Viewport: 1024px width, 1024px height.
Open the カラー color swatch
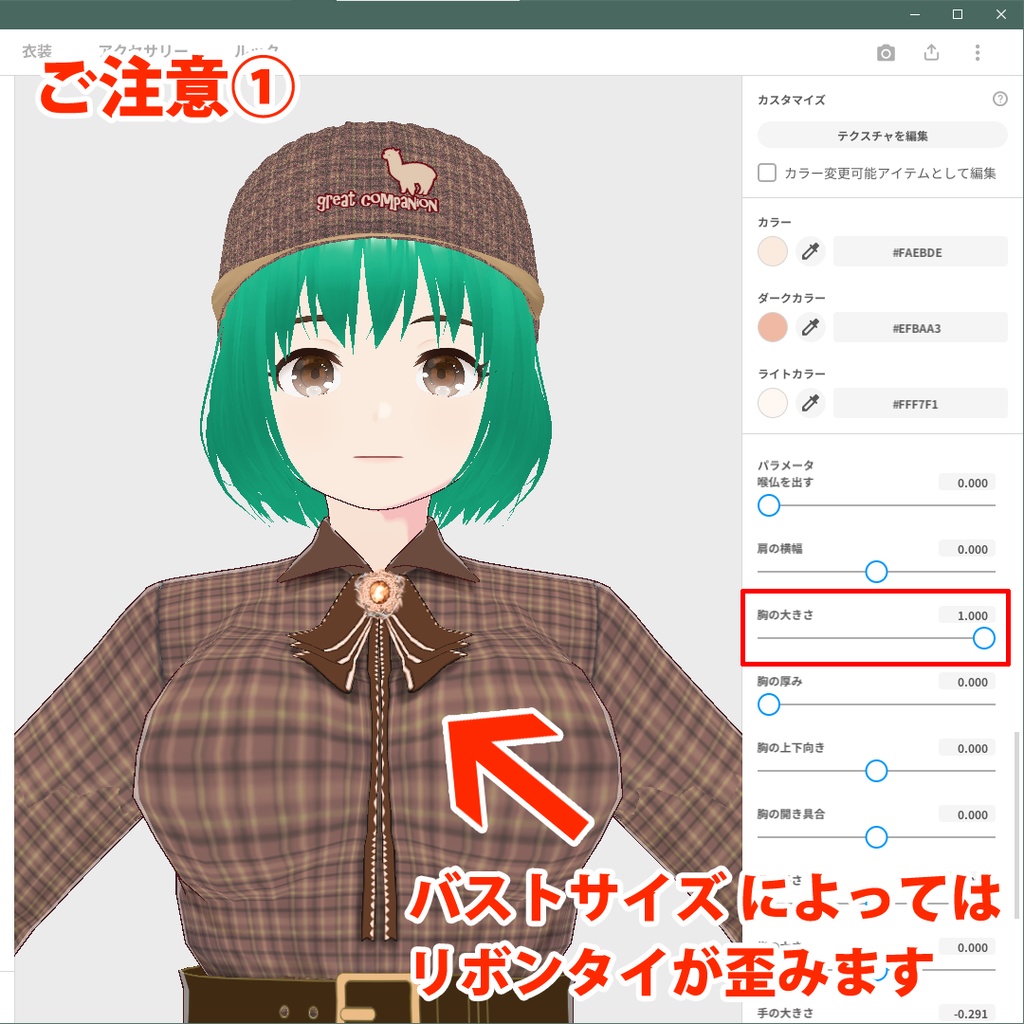tap(771, 251)
